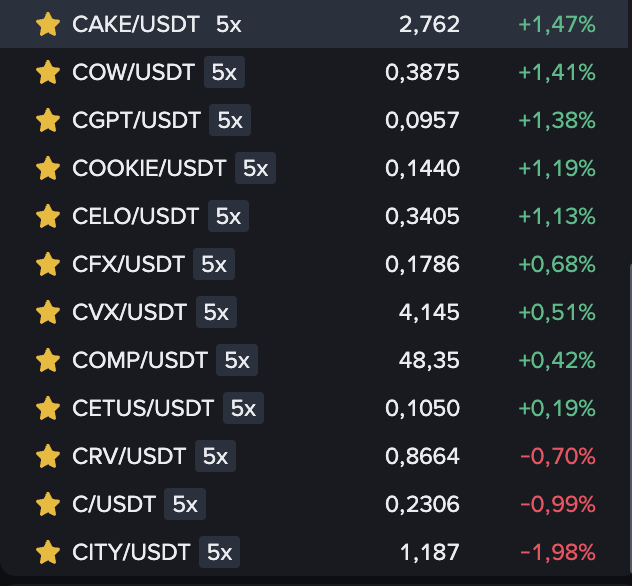Click the 5x leverage tag on COOKIE/USDT

coord(255,168)
